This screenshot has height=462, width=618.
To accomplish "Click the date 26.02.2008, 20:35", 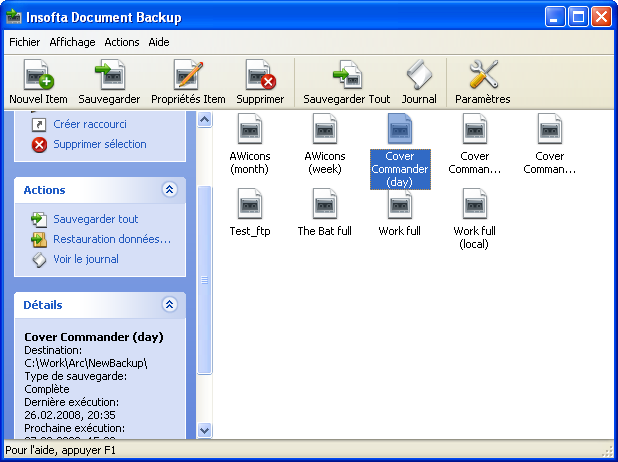I will 70,415.
